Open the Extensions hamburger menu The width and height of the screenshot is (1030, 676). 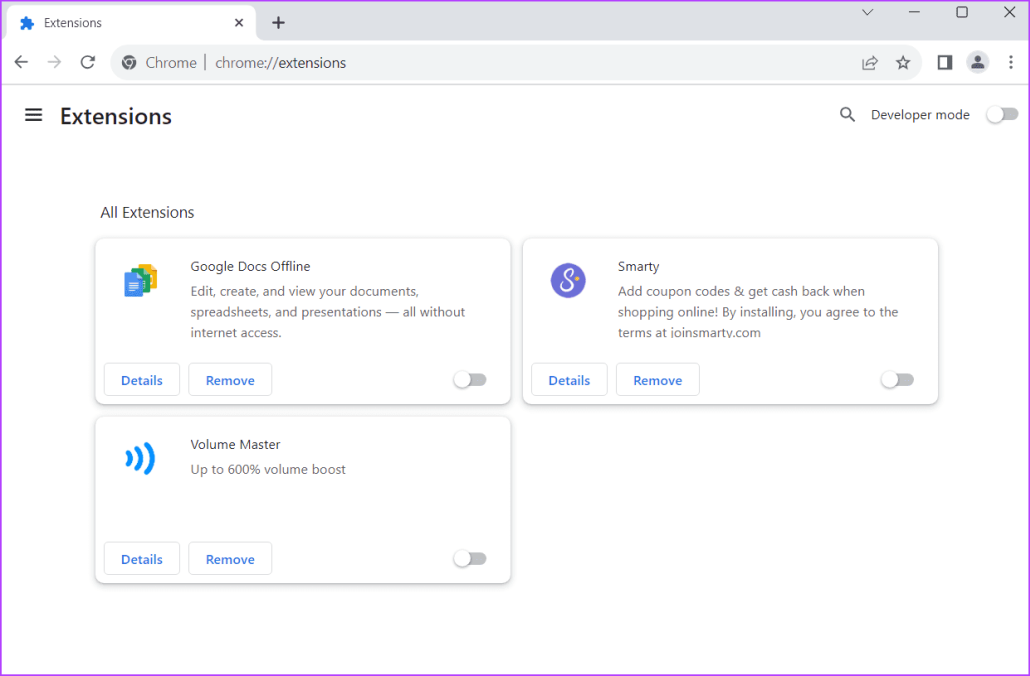coord(33,114)
